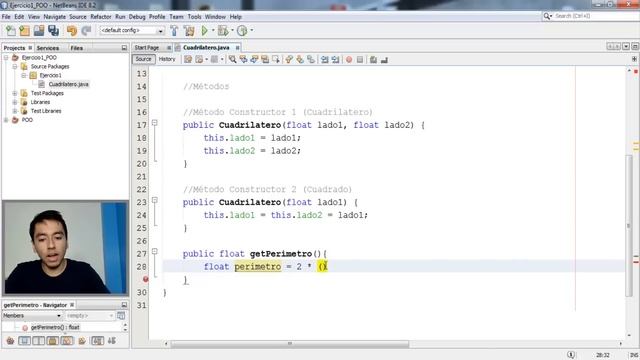The width and height of the screenshot is (640, 360).
Task: Collapse the Source Packages node
Action: [15, 67]
